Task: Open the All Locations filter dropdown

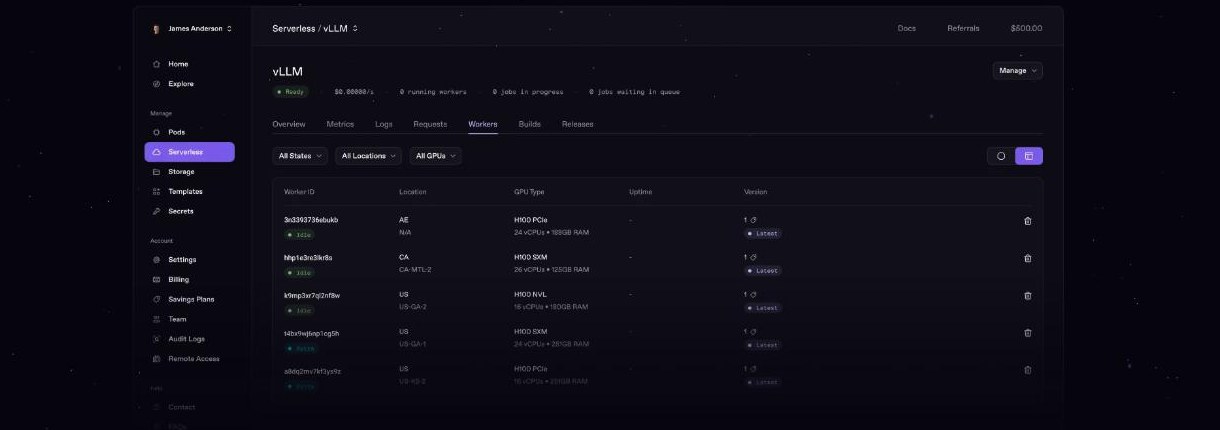Action: pos(368,156)
